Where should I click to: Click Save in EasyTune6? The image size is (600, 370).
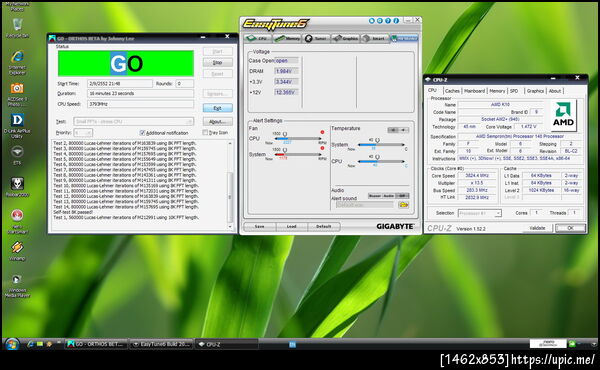pyautogui.click(x=259, y=227)
